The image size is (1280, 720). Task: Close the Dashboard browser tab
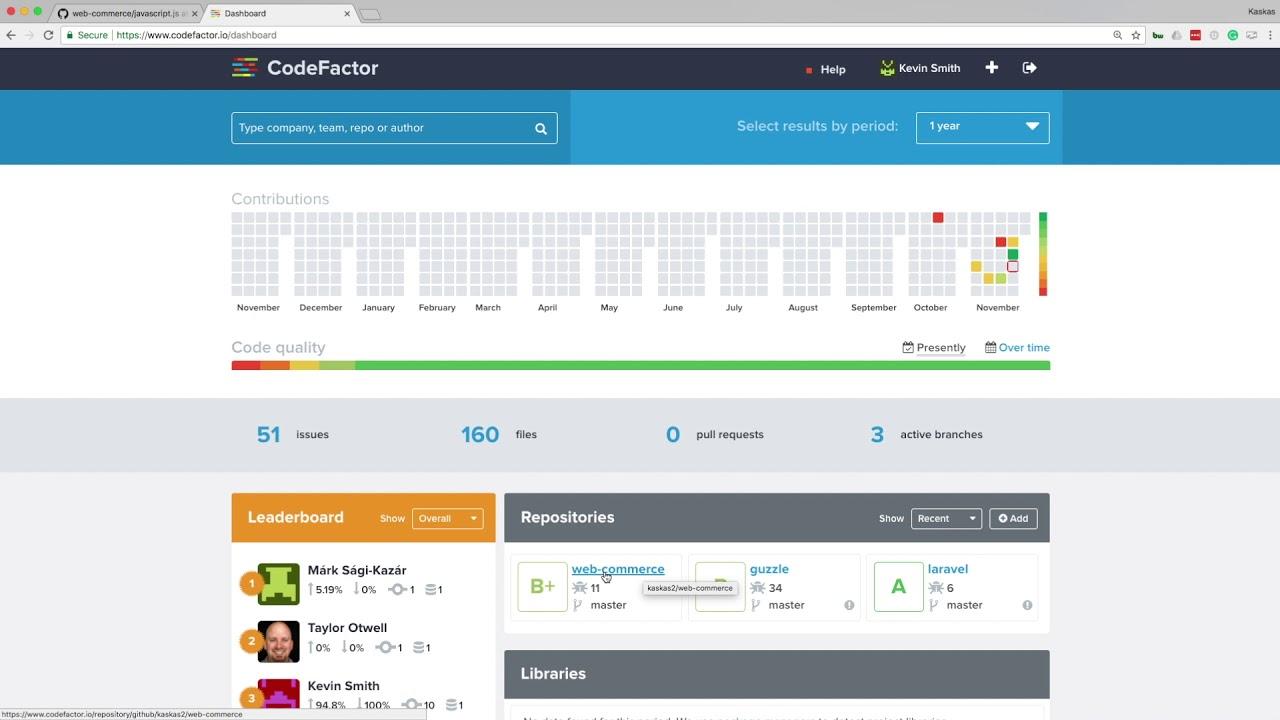[x=347, y=14]
